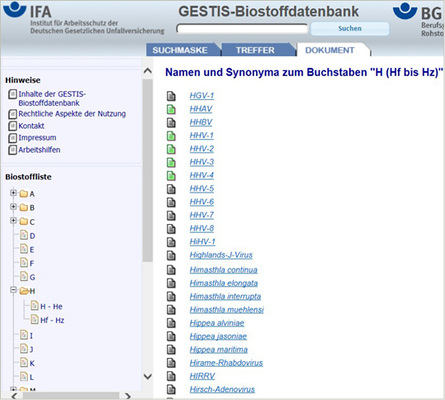Screen dimensions: 445x400
Task: Open letter I in the Biostoffliste tree
Action: (x=27, y=335)
